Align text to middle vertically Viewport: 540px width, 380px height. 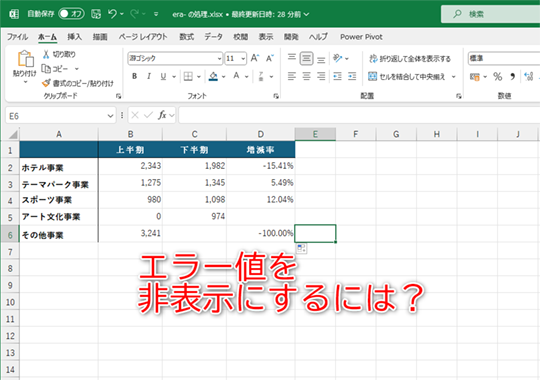306,58
